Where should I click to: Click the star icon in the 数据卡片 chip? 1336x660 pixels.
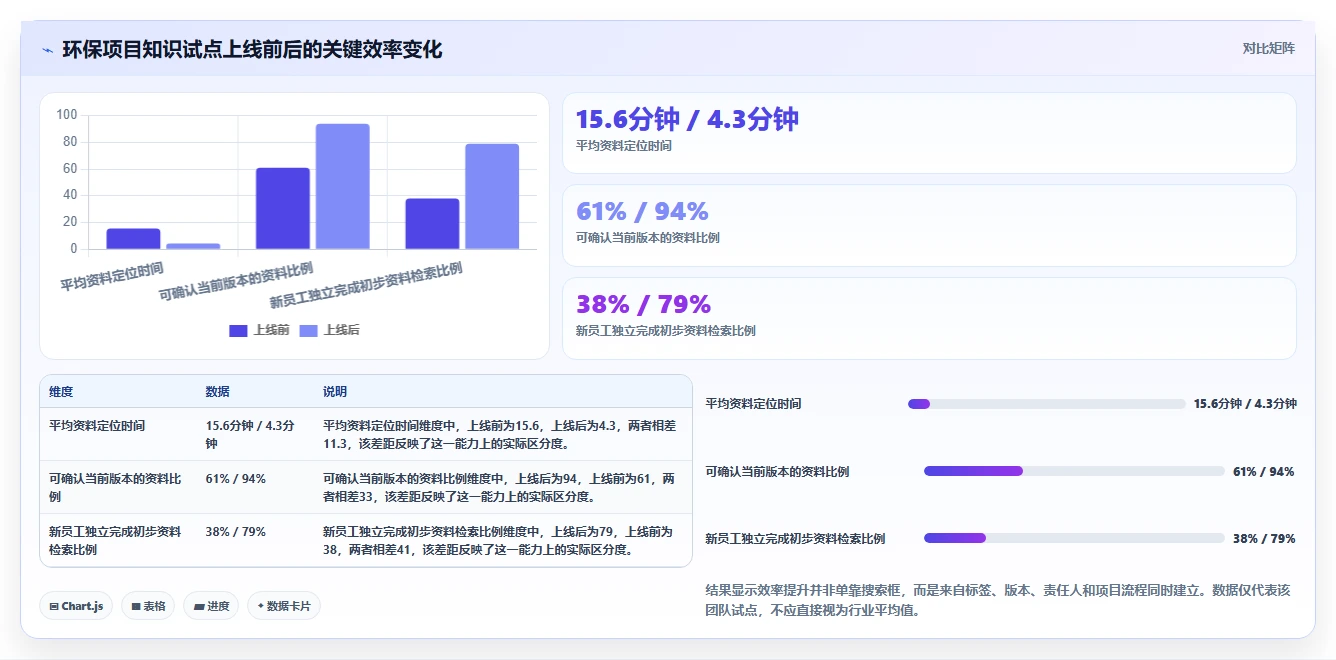point(260,606)
